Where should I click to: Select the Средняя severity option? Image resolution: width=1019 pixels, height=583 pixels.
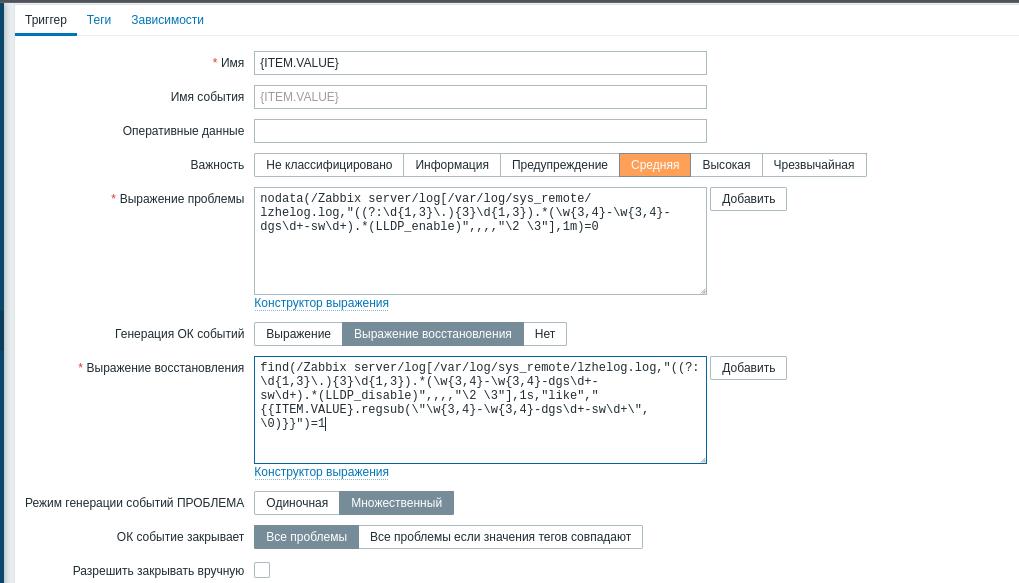click(655, 165)
